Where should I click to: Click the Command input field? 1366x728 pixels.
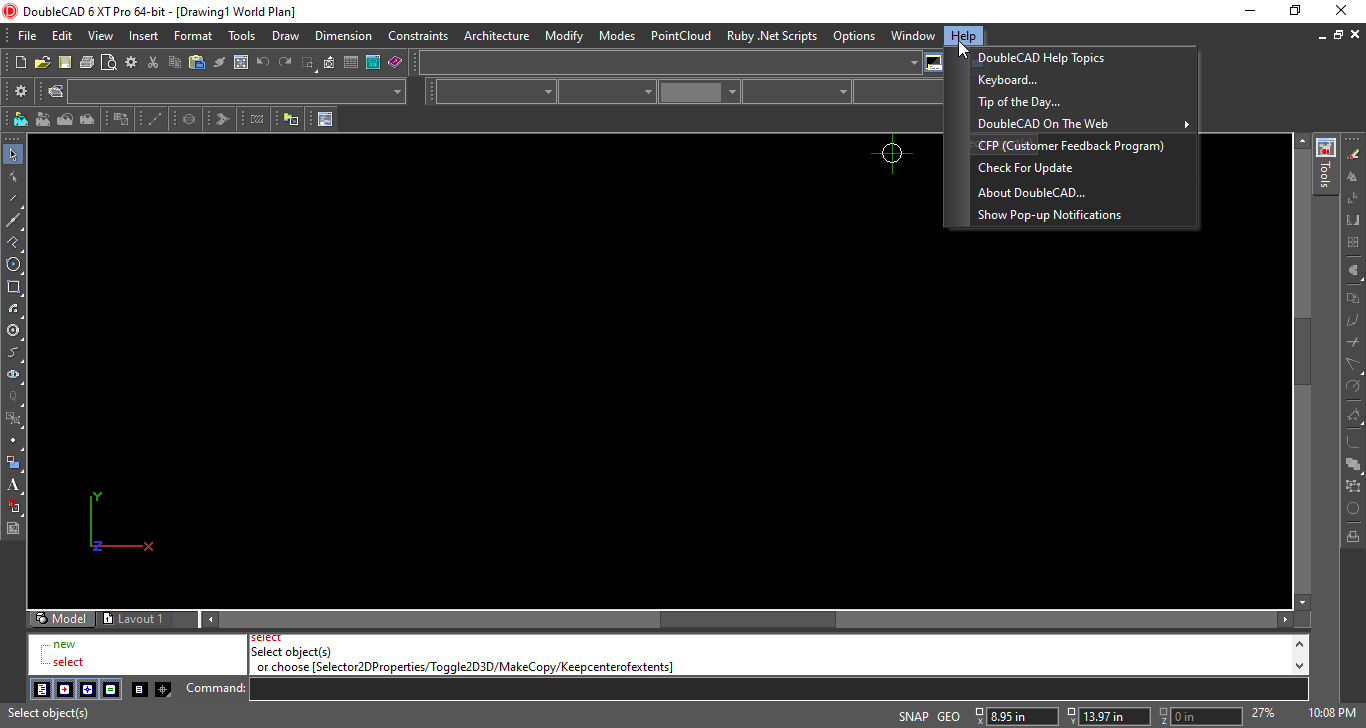pyautogui.click(x=778, y=689)
